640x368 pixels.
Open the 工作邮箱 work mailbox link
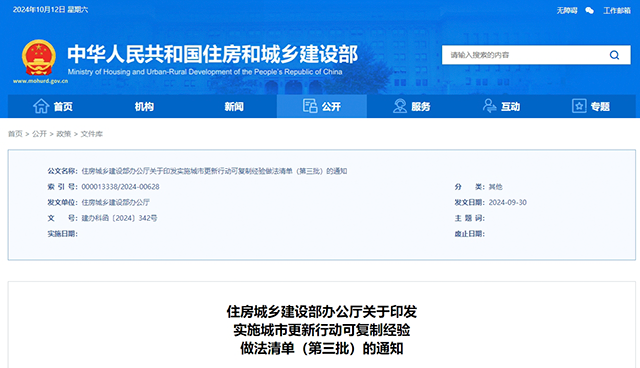617,11
